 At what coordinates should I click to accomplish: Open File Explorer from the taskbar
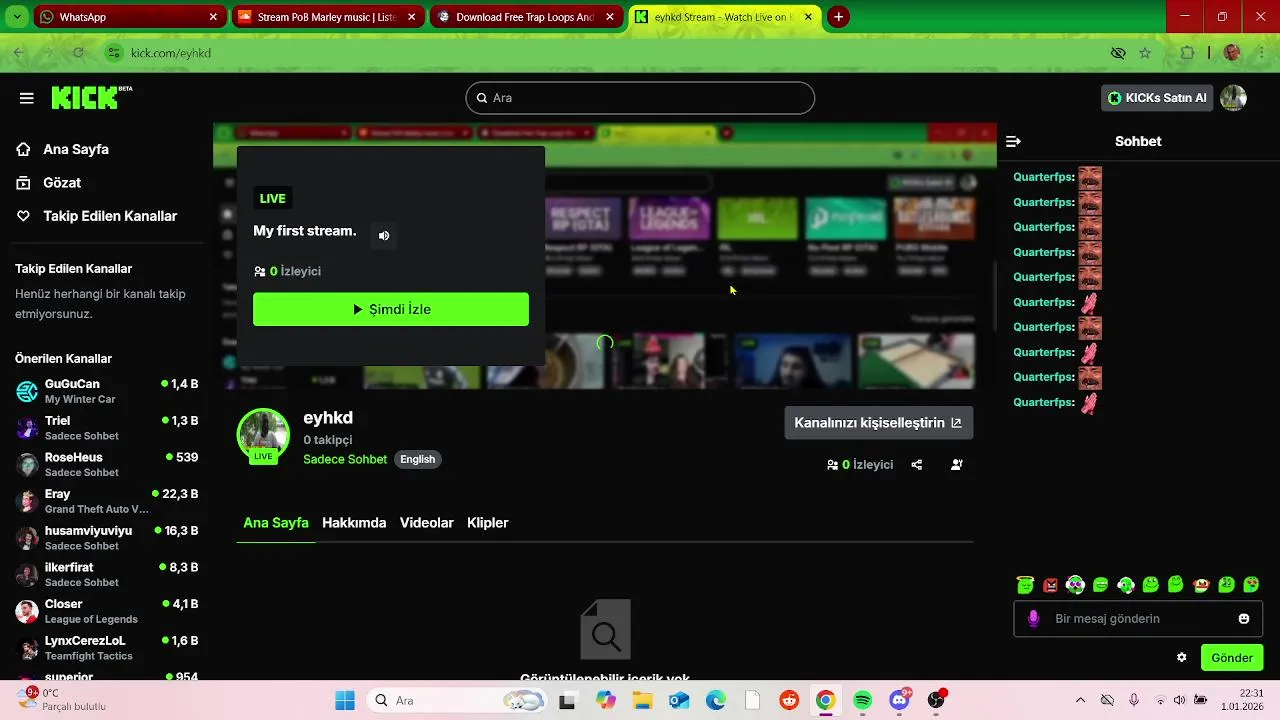(x=641, y=701)
